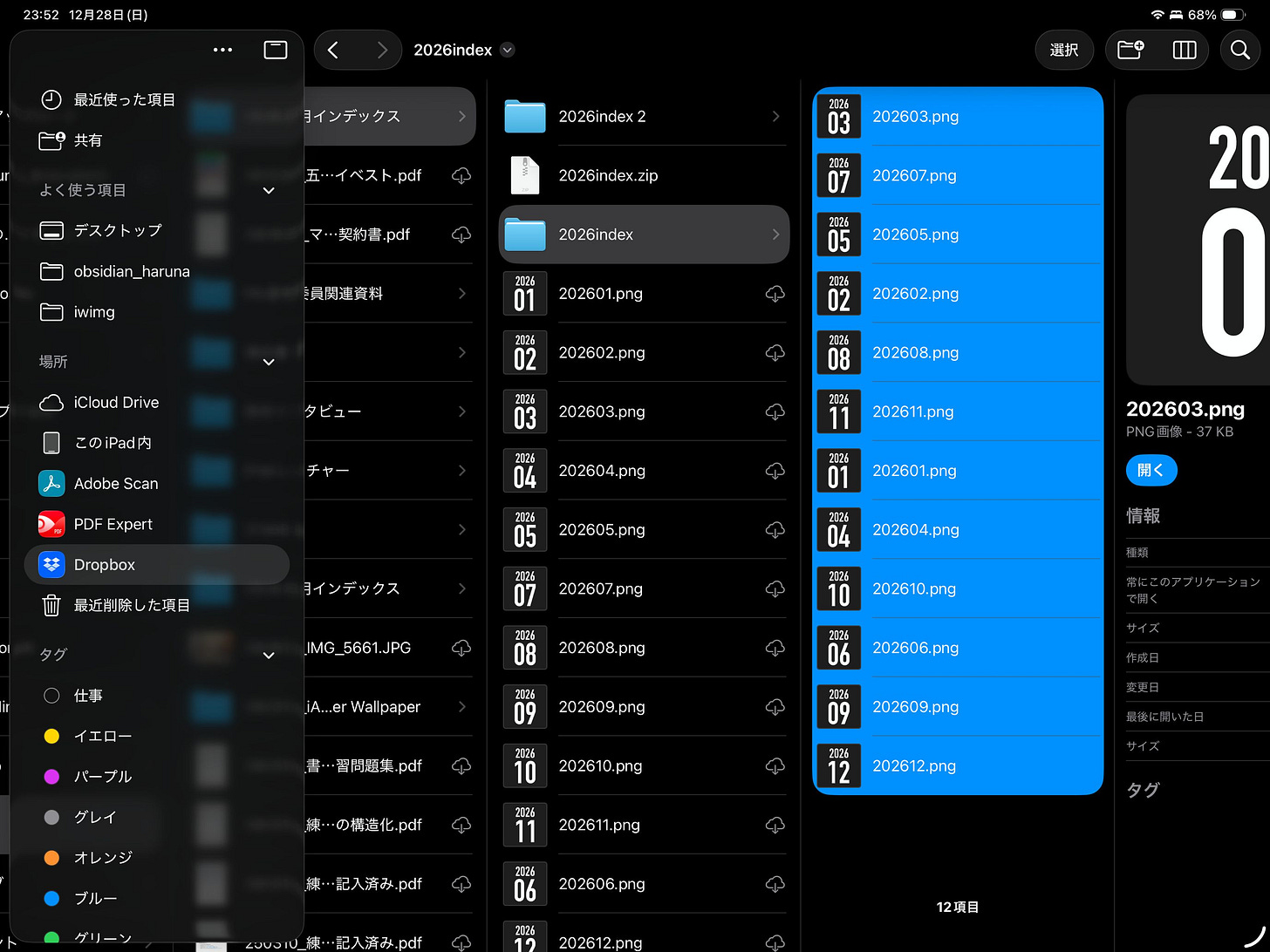Collapse the タグ section
Viewport: 1270px width, 952px height.
(x=269, y=655)
